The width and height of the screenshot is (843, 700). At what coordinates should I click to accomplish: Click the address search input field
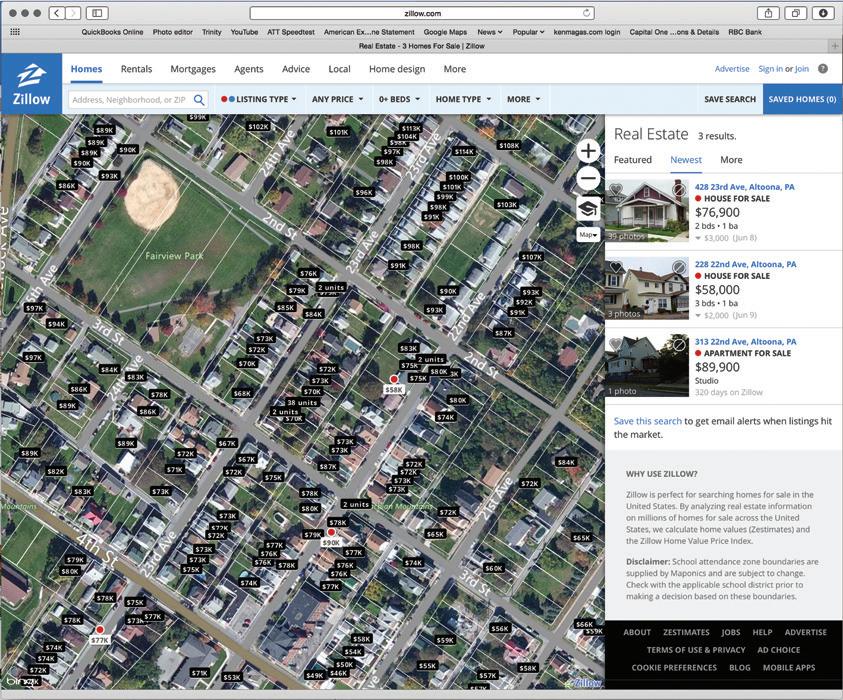(129, 99)
